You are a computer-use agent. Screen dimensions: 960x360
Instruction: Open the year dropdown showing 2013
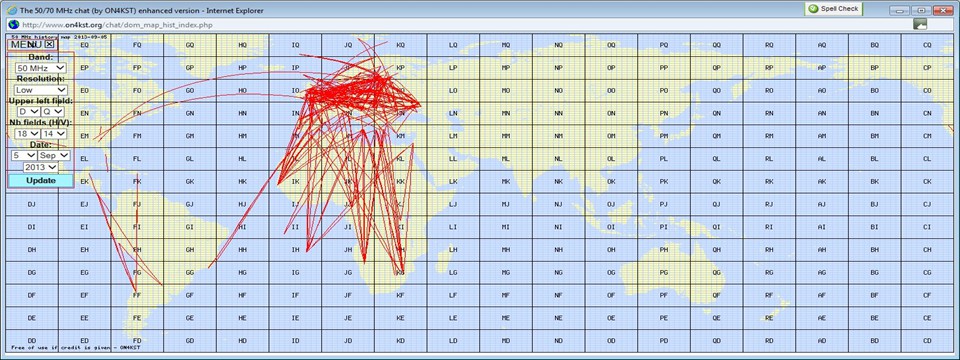pyautogui.click(x=40, y=167)
